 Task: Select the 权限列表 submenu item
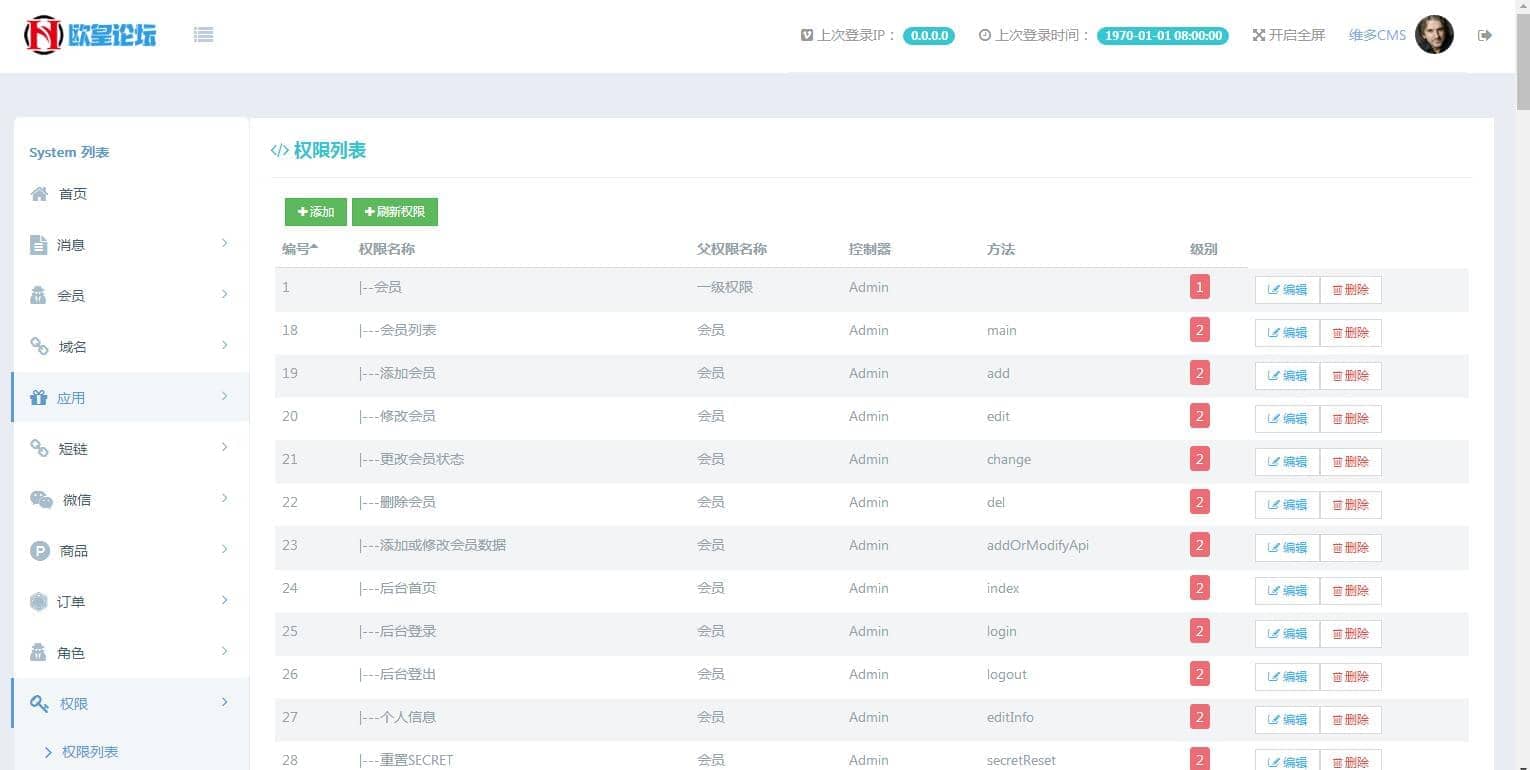pos(90,752)
